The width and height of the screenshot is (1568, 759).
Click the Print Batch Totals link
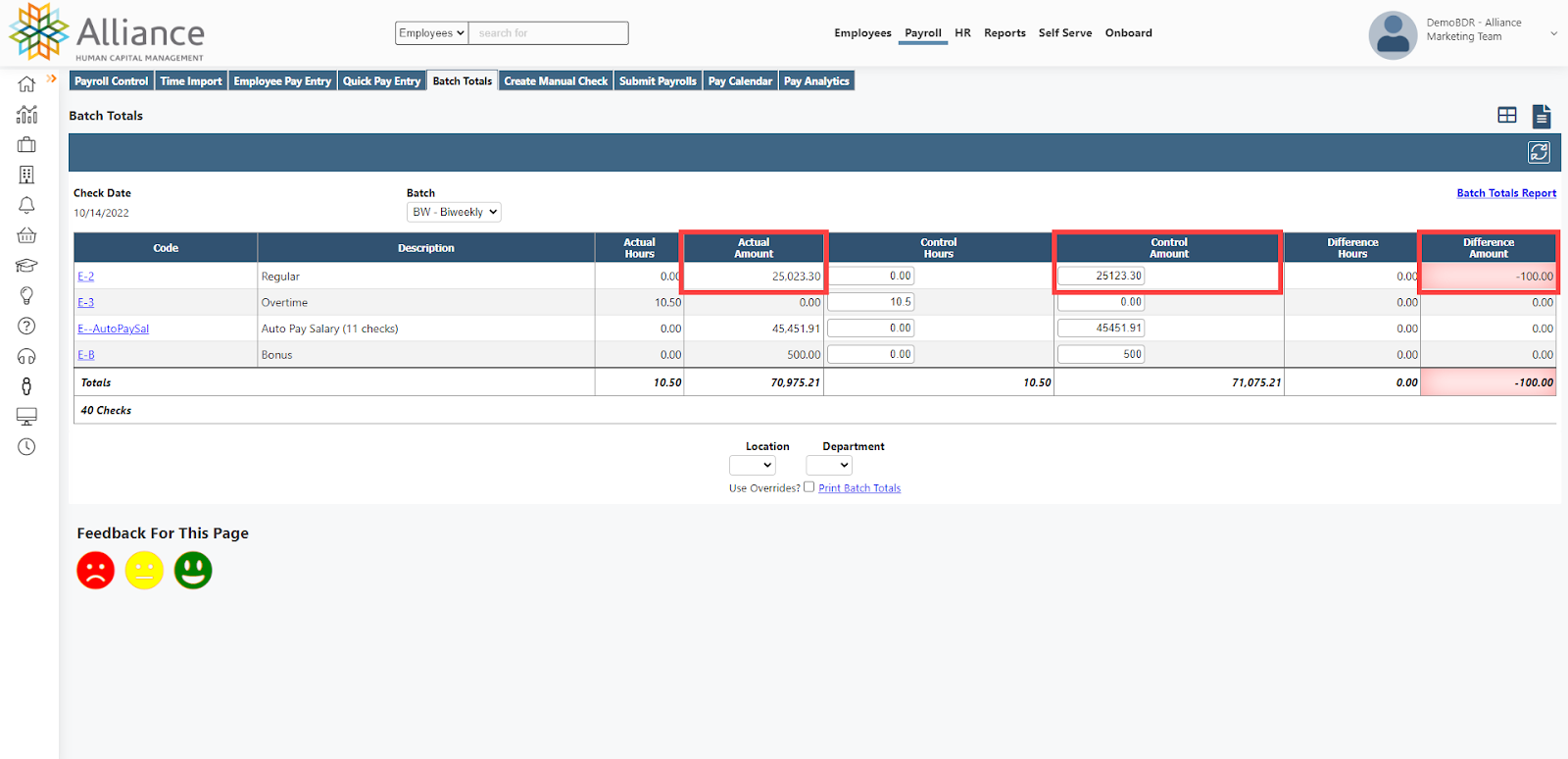point(859,488)
